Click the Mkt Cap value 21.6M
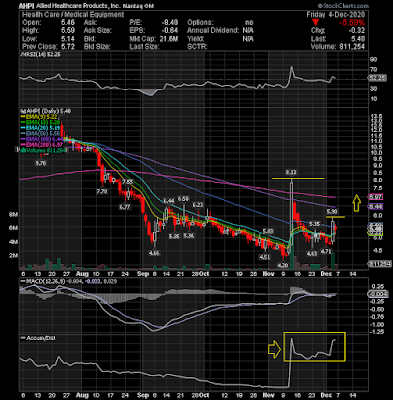 pos(169,39)
